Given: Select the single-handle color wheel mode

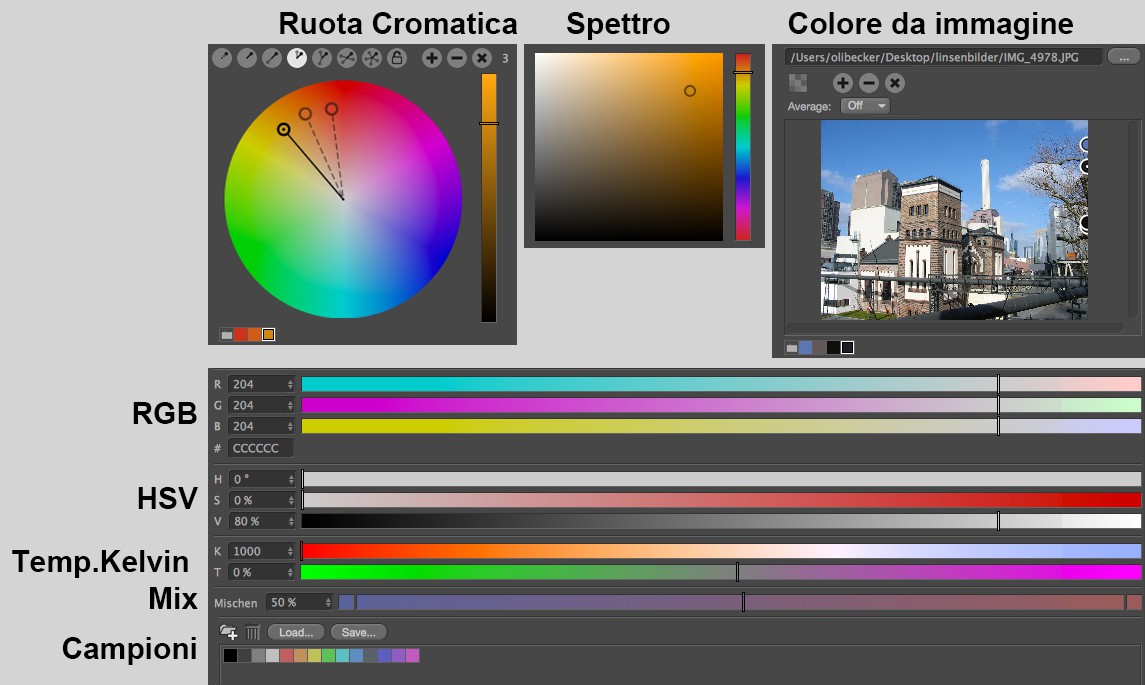Looking at the screenshot, I should pos(247,58).
